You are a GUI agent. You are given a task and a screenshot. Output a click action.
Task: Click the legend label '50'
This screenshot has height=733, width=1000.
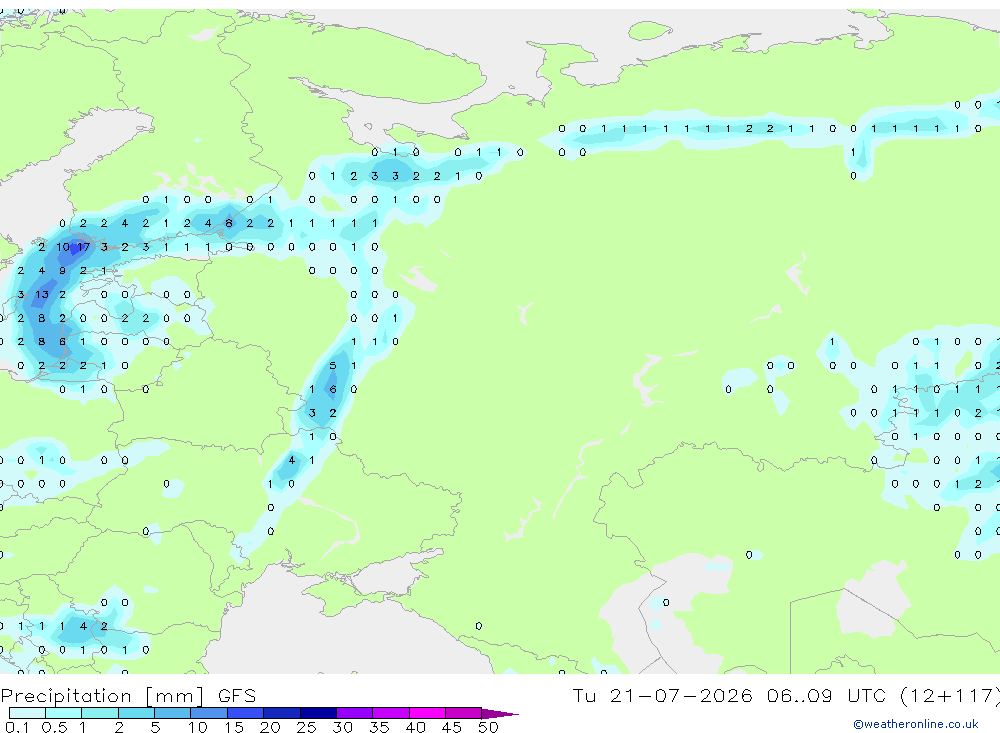(x=488, y=727)
